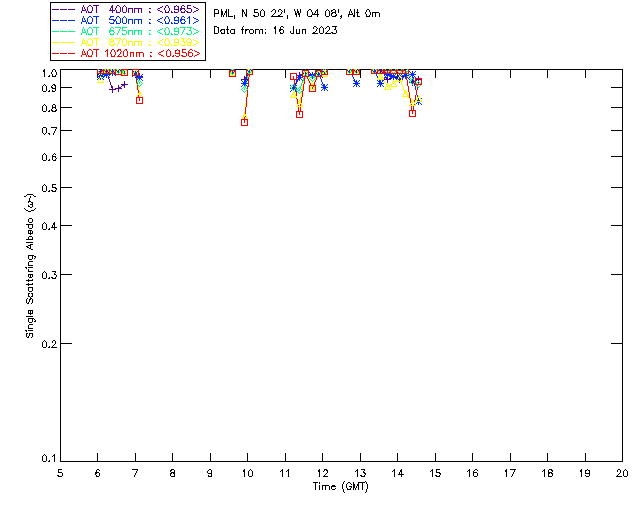Click the blue asterisk marker near 13 GMT
Image resolution: width=640 pixels, height=512 pixels.
click(x=357, y=84)
